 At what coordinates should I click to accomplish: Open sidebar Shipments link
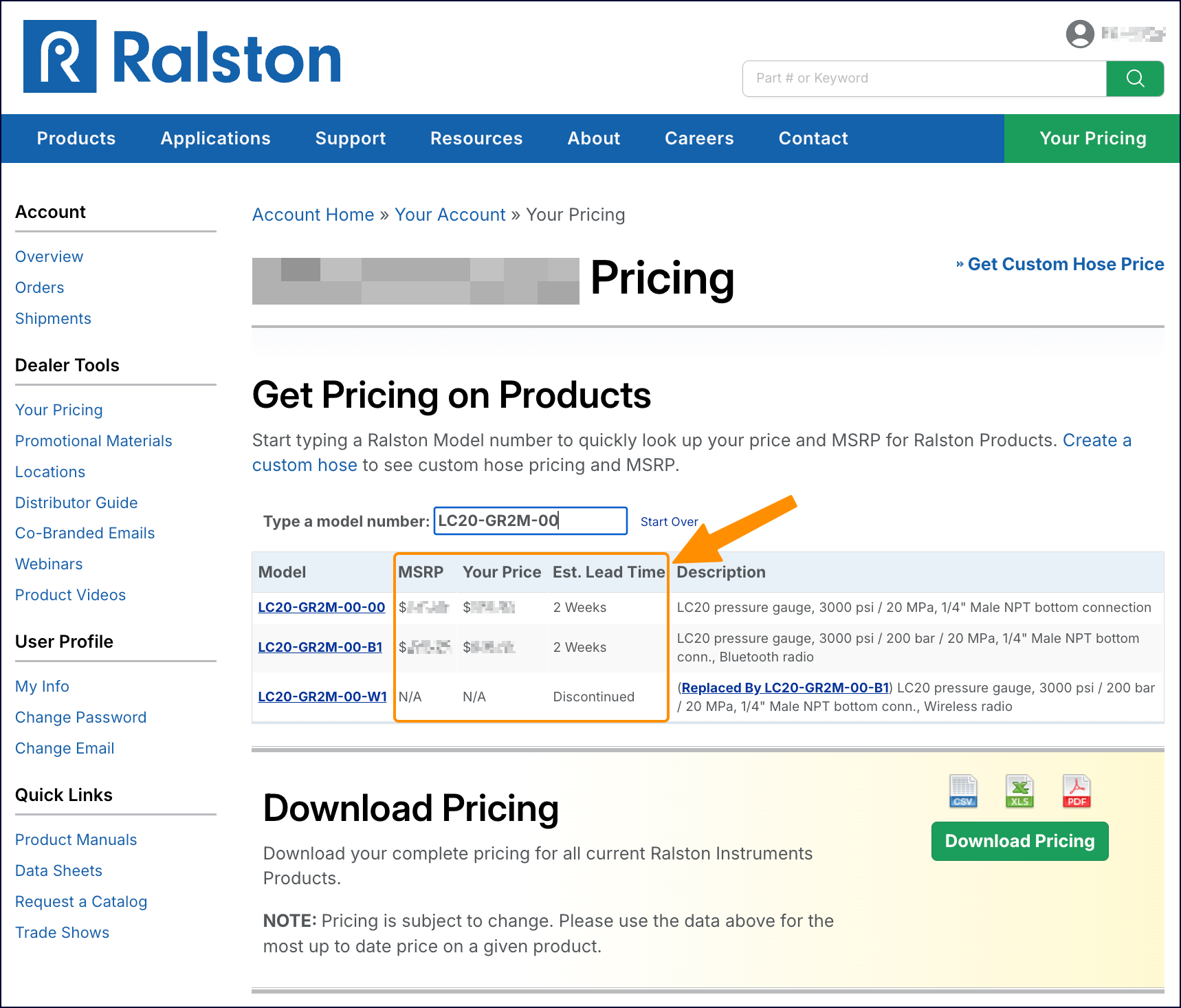[x=53, y=318]
